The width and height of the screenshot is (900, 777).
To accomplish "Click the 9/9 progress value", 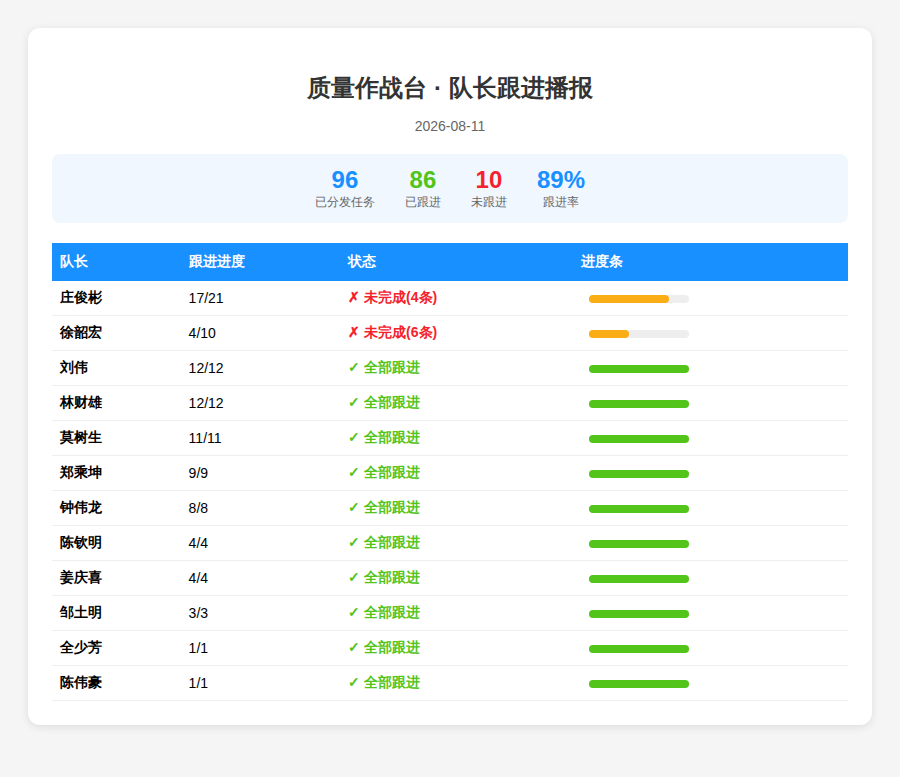I will point(198,473).
